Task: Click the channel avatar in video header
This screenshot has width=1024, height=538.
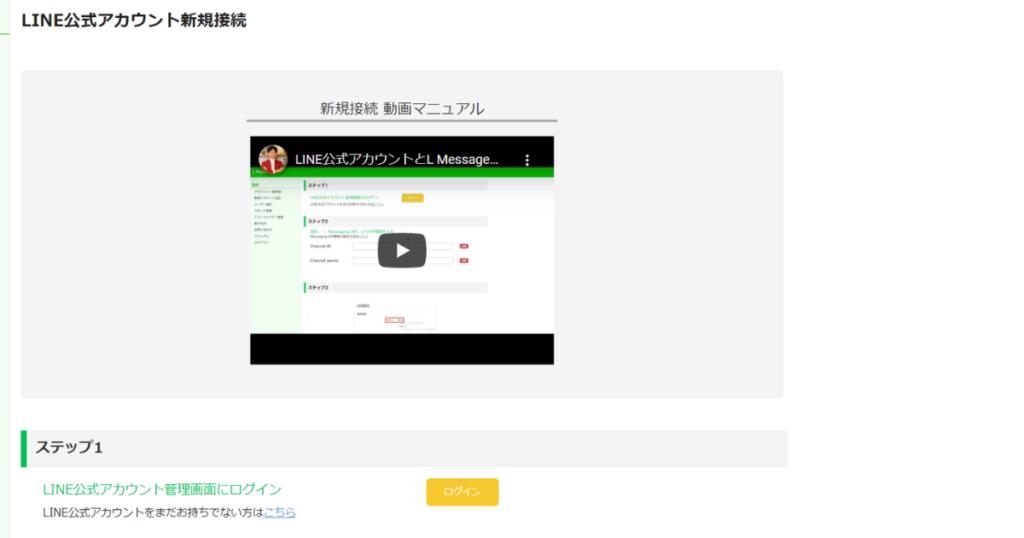Action: (x=272, y=159)
